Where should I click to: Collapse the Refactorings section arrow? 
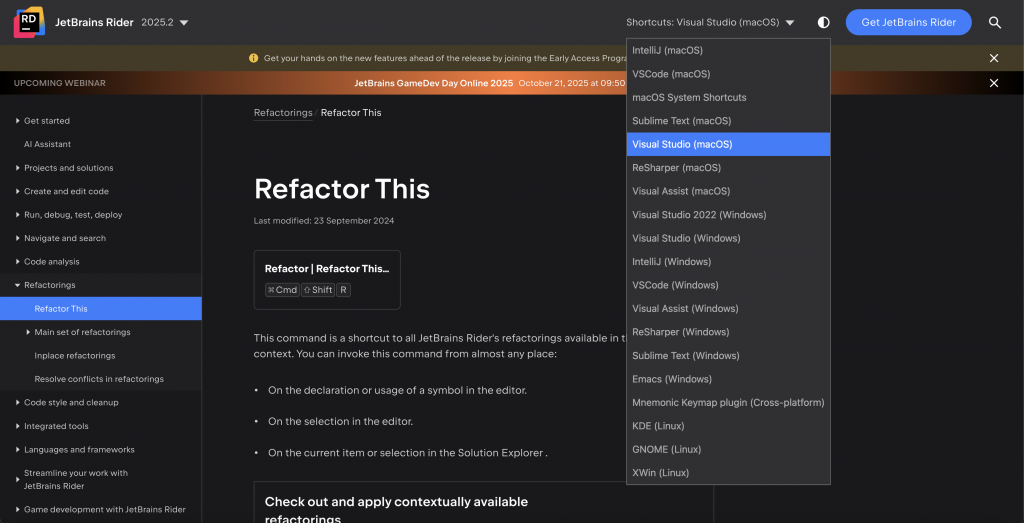click(x=18, y=285)
